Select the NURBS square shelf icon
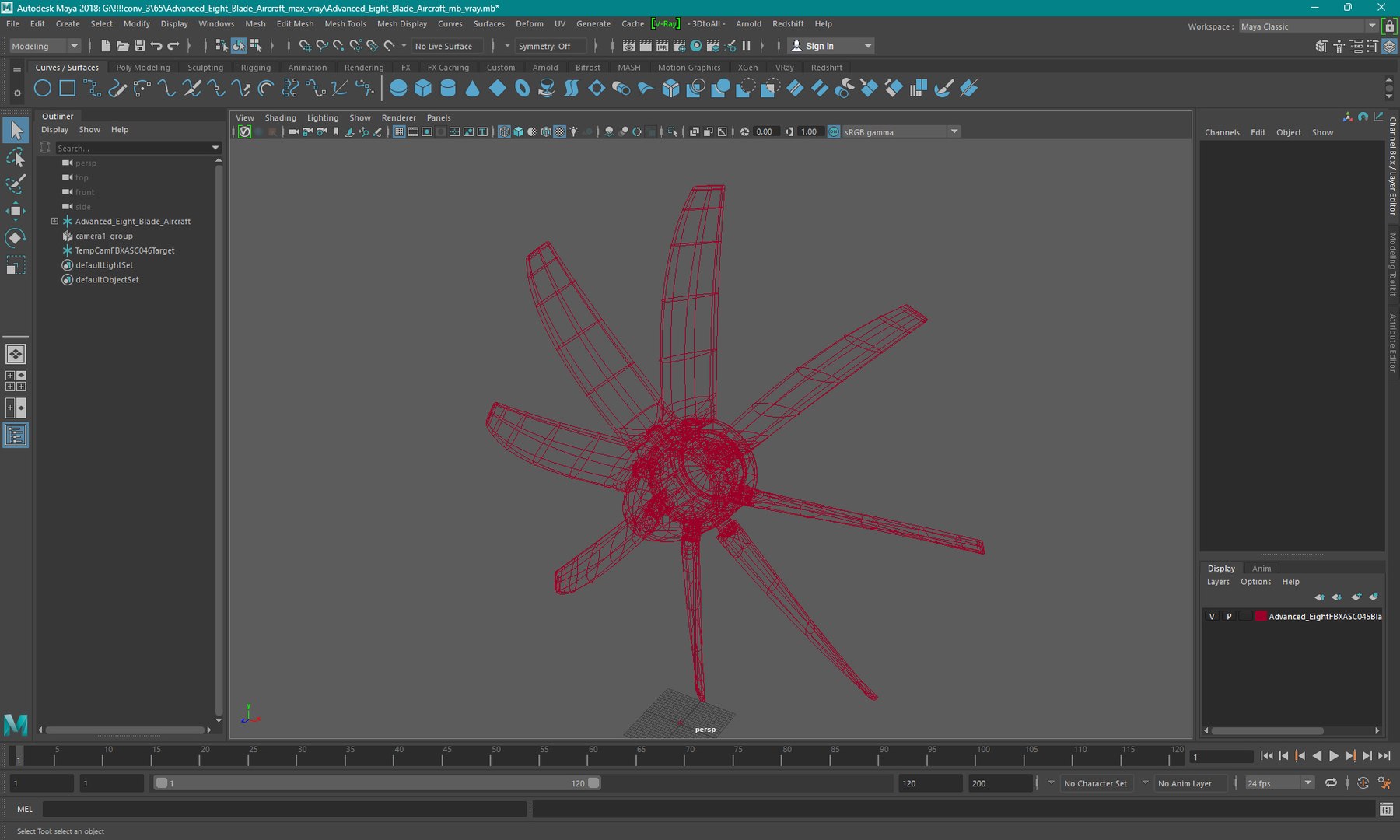The width and height of the screenshot is (1400, 840). [68, 89]
